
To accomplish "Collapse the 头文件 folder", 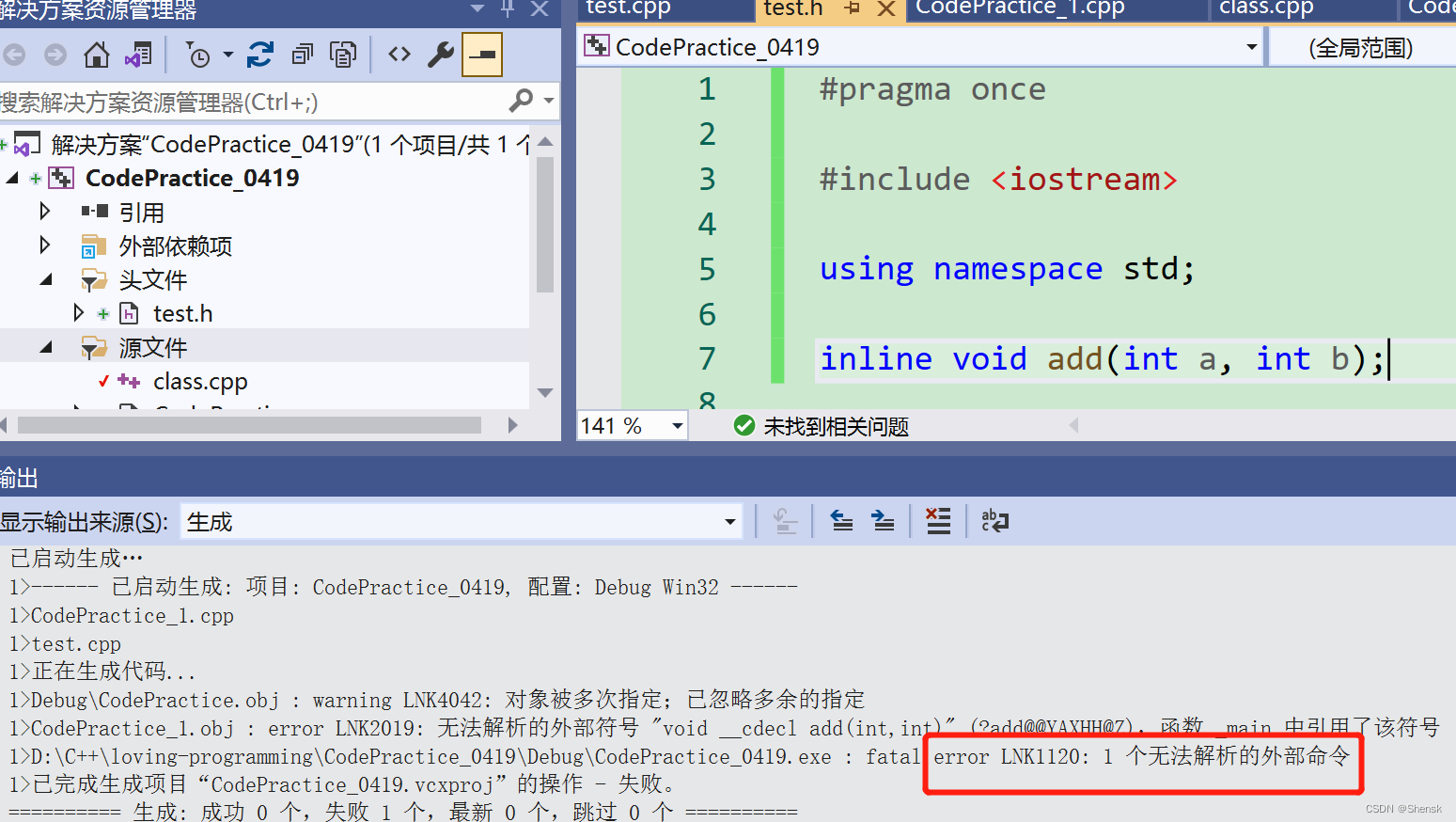I will pos(46,279).
